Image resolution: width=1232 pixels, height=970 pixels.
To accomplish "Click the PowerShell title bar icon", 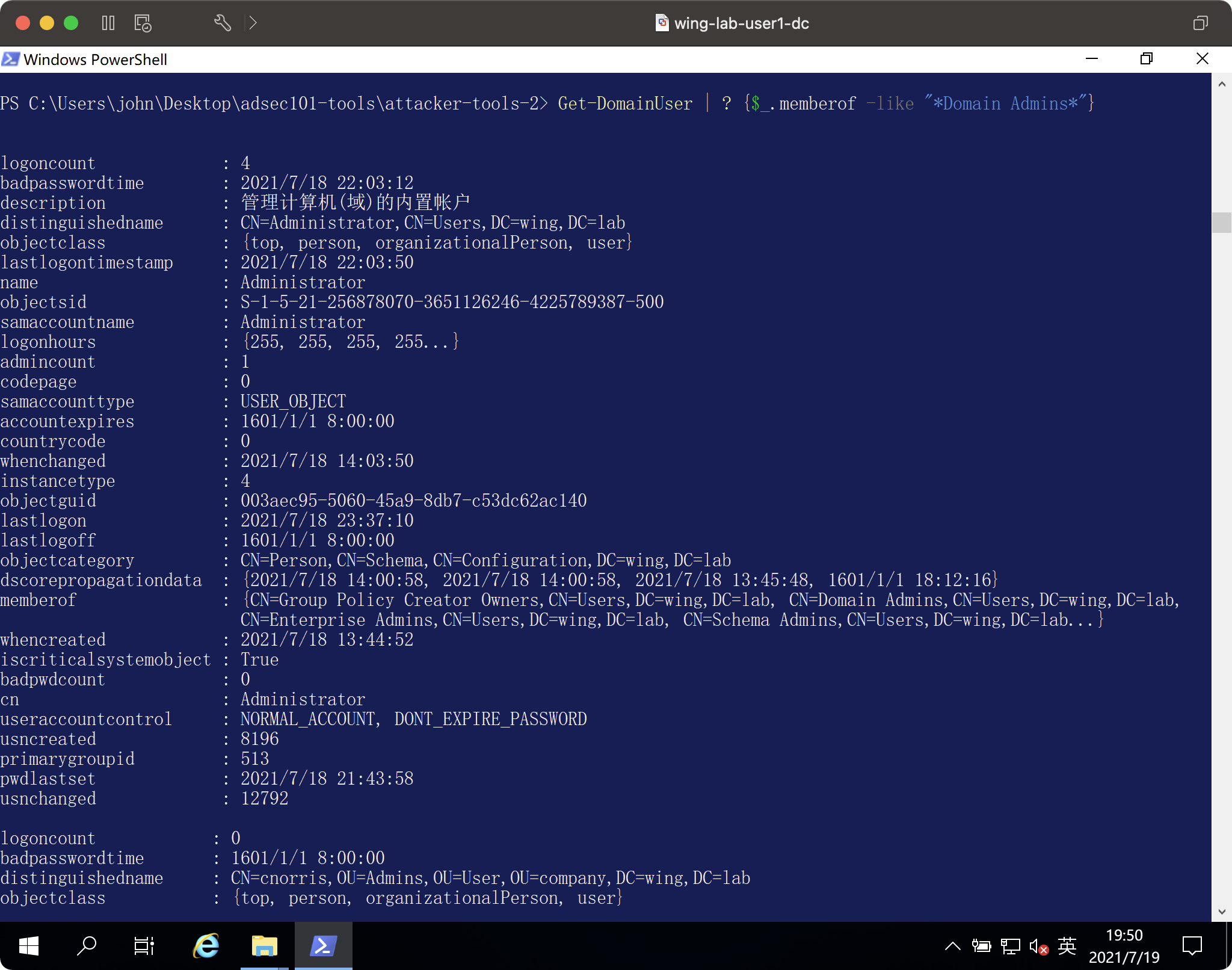I will 10,59.
